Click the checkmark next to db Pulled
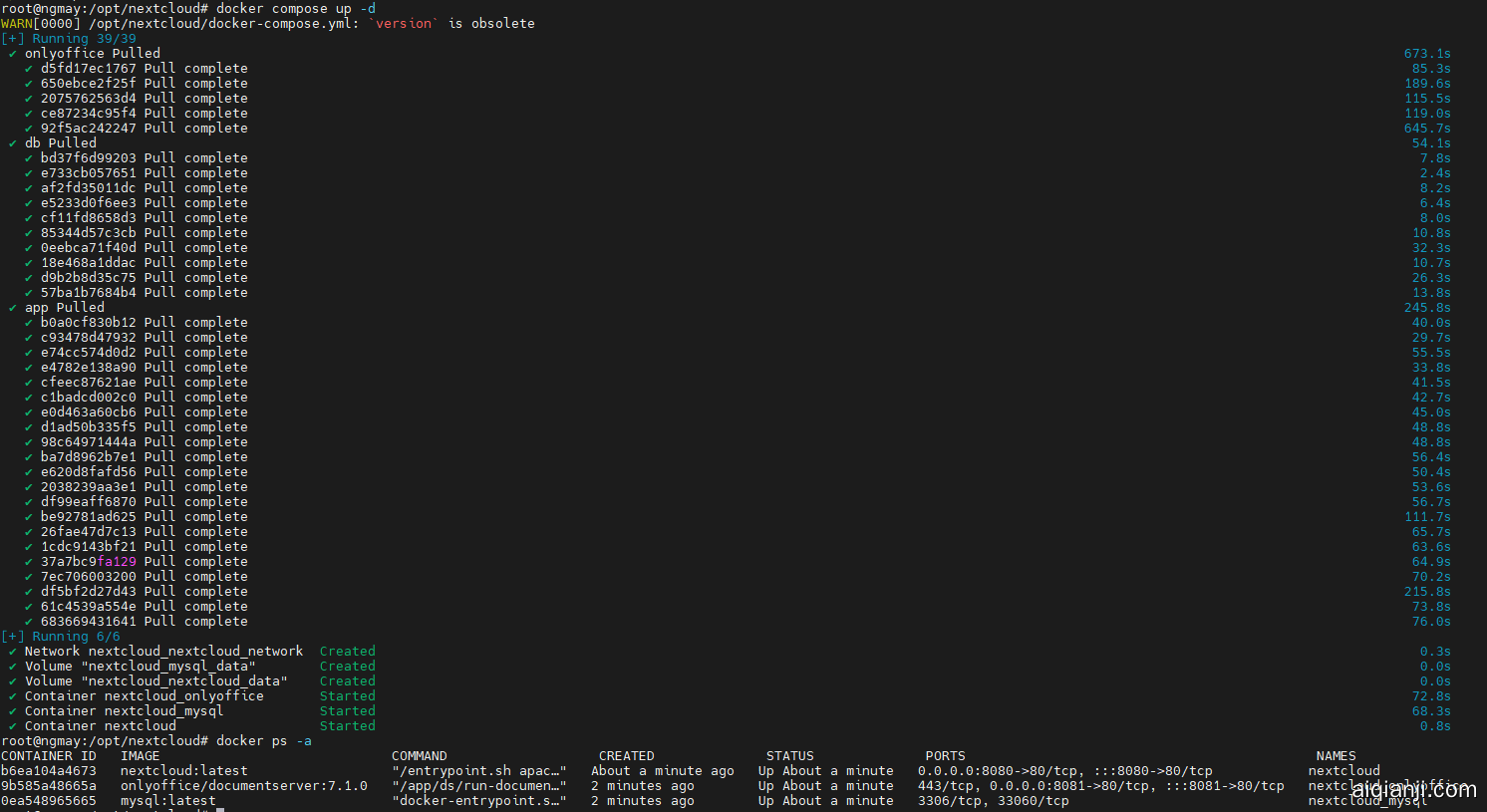Screen dimensions: 1487x812 (12, 143)
